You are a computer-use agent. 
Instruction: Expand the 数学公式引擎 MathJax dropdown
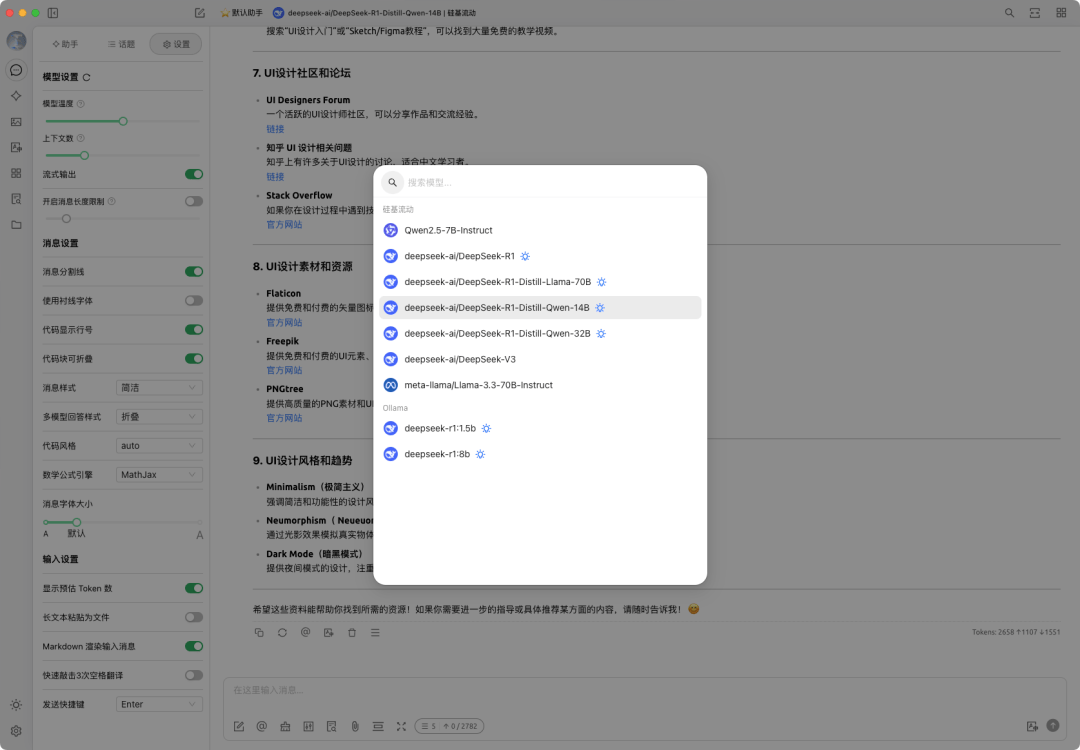tap(159, 475)
